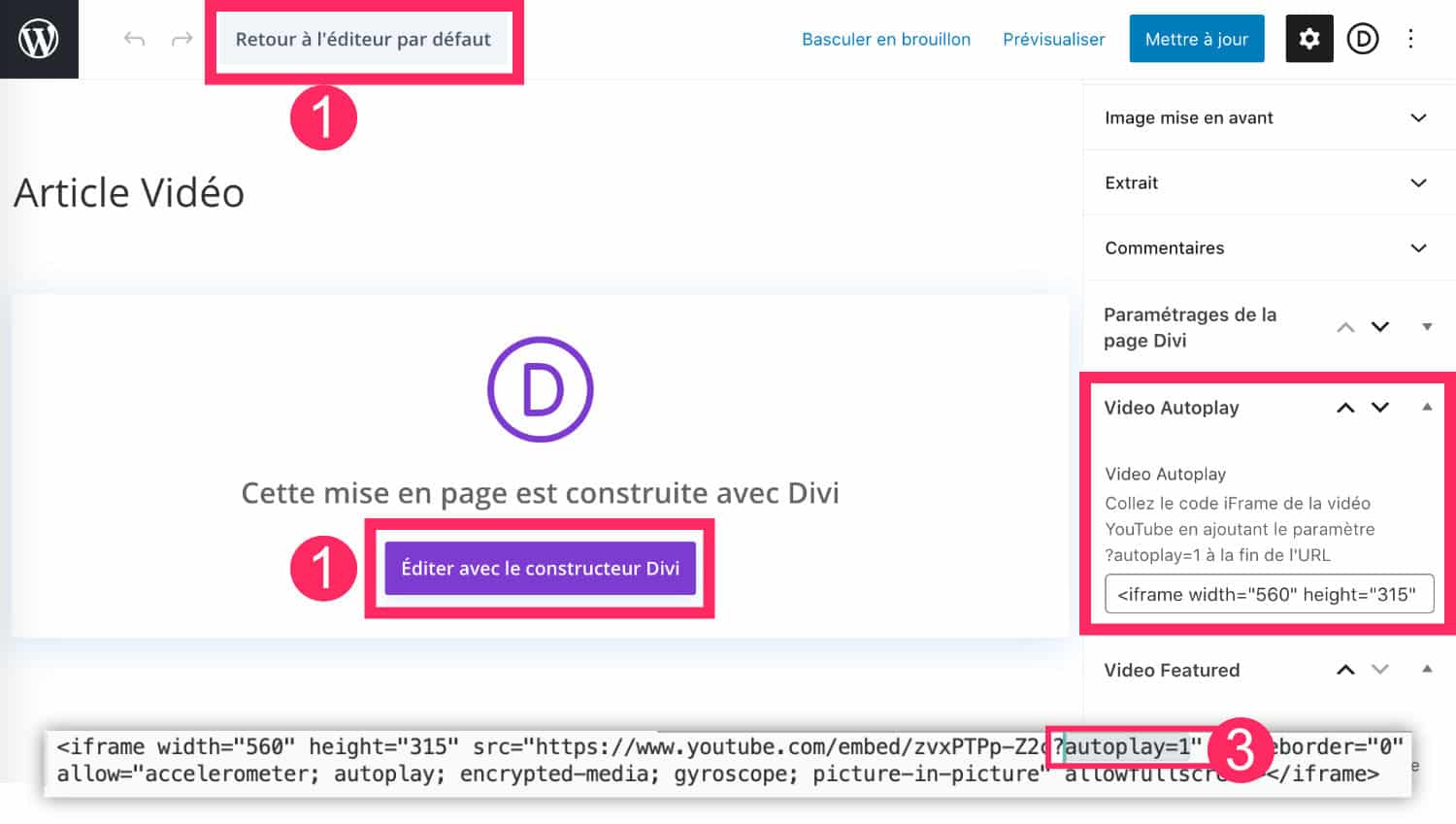Move Video Autoplay panel up
Screen dimensions: 1456x824
pos(1345,408)
